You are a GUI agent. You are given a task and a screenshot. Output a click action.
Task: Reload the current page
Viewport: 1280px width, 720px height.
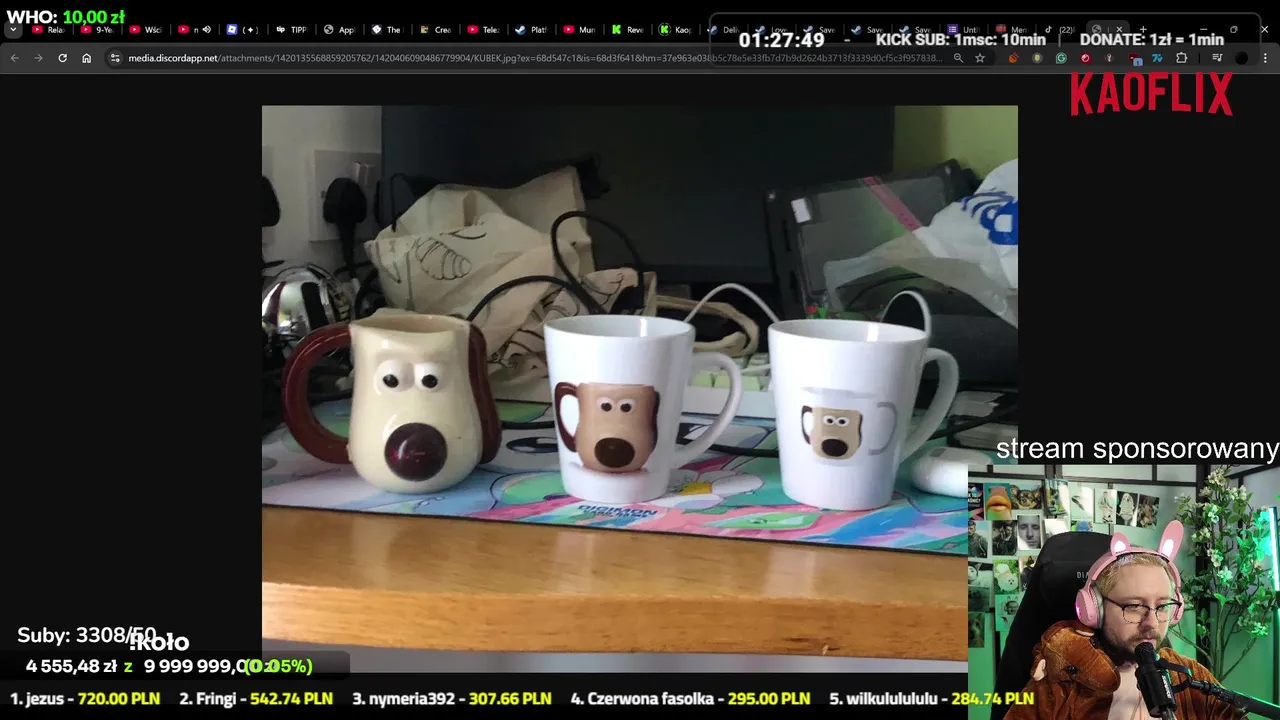62,58
